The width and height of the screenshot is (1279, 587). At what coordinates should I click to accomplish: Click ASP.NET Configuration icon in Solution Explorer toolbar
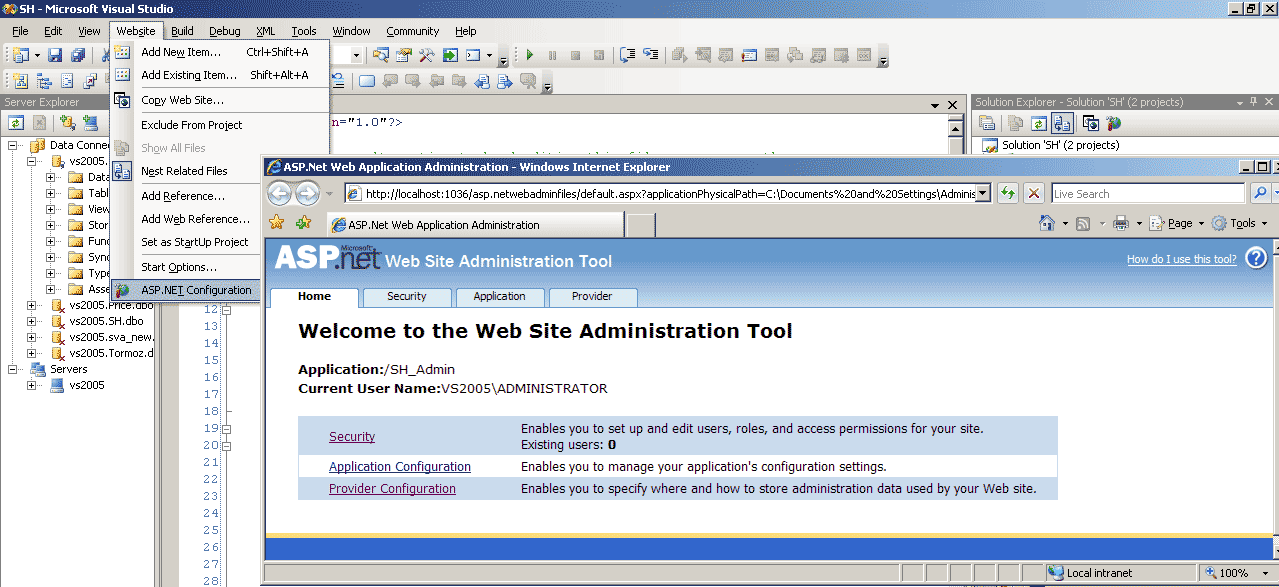tap(1113, 123)
